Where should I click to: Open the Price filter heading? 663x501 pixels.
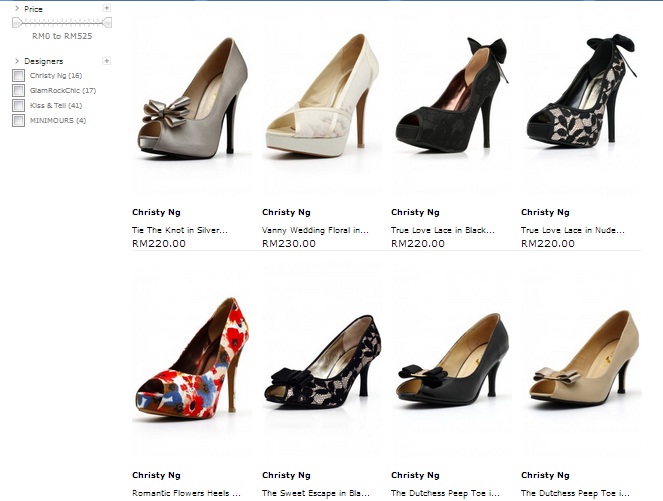pos(33,9)
